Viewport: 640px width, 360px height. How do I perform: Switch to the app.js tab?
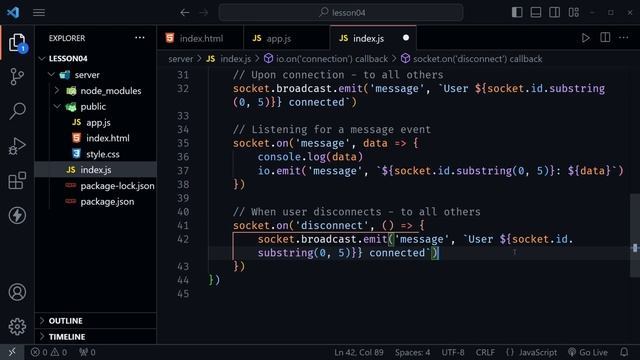[x=287, y=38]
